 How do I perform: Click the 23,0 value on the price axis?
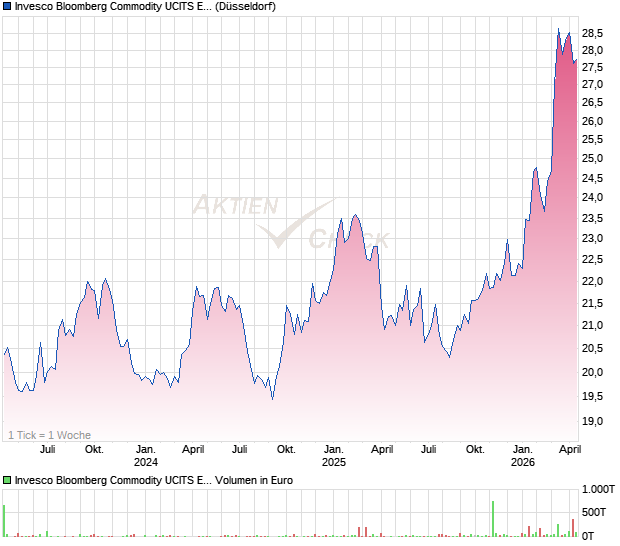coord(596,239)
